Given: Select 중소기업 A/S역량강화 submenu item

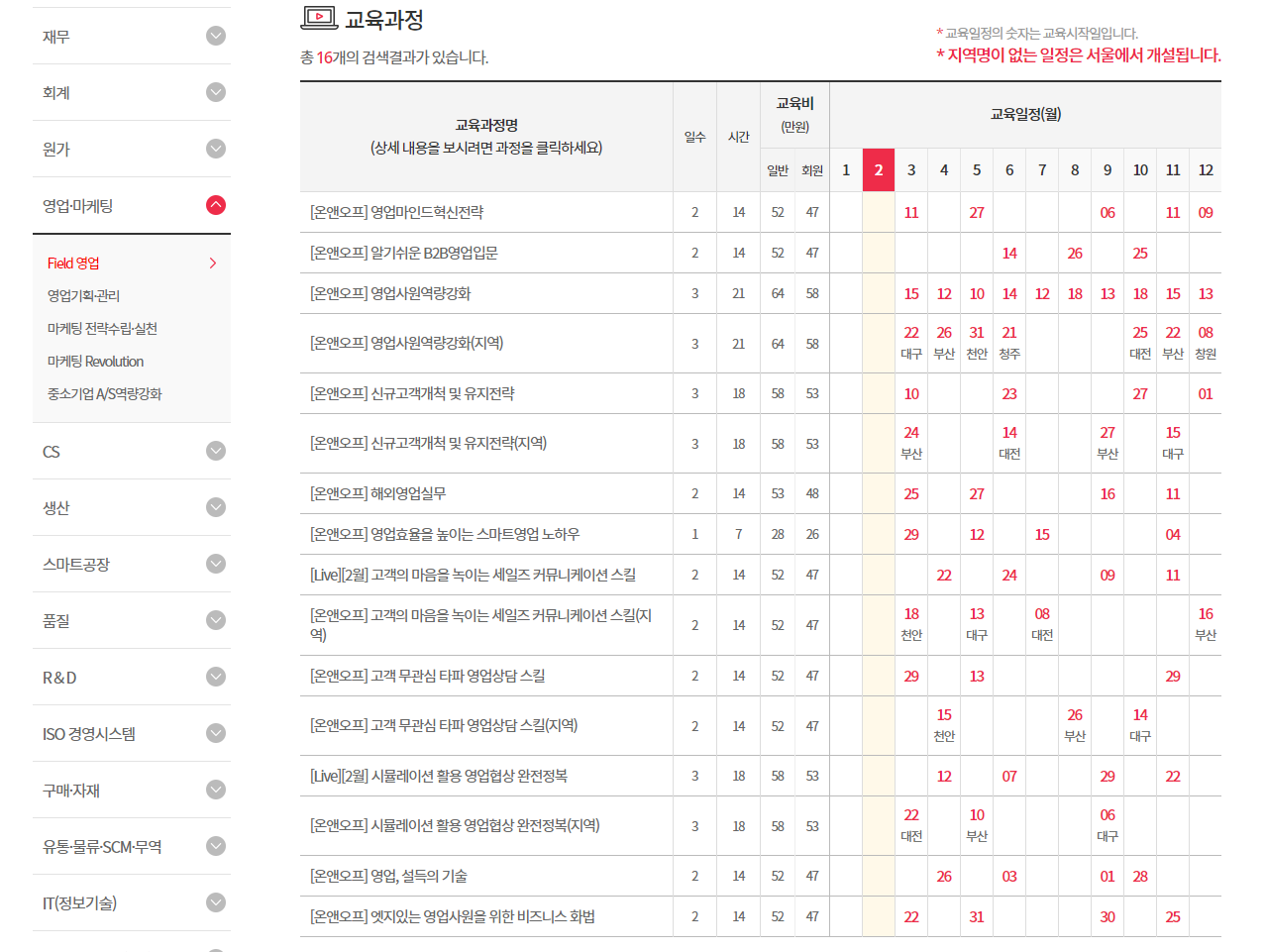Looking at the screenshot, I should 104,394.
